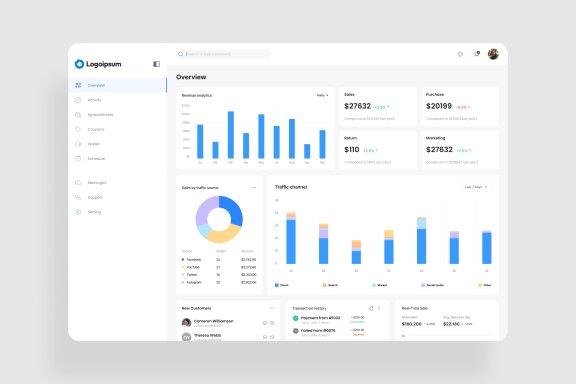Image resolution: width=576 pixels, height=384 pixels.
Task: Open the Schedule calendar icon in sidebar
Action: [78, 159]
